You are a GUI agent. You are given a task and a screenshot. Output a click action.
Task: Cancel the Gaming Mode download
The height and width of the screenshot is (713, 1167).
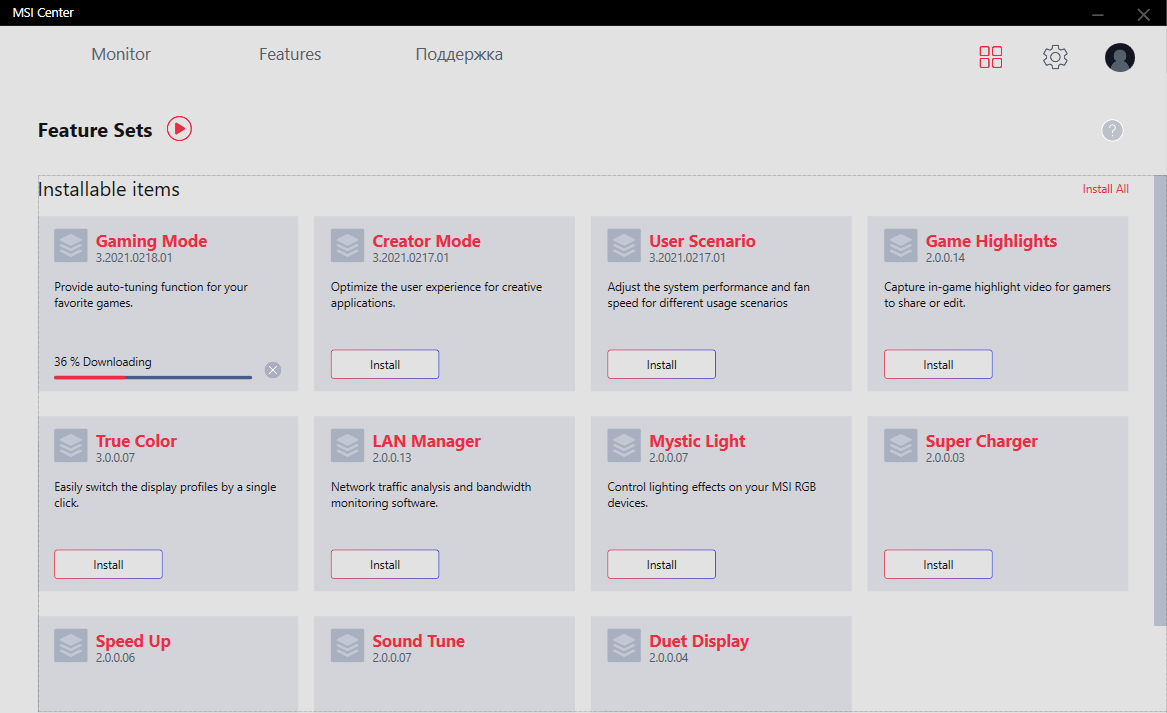tap(273, 370)
